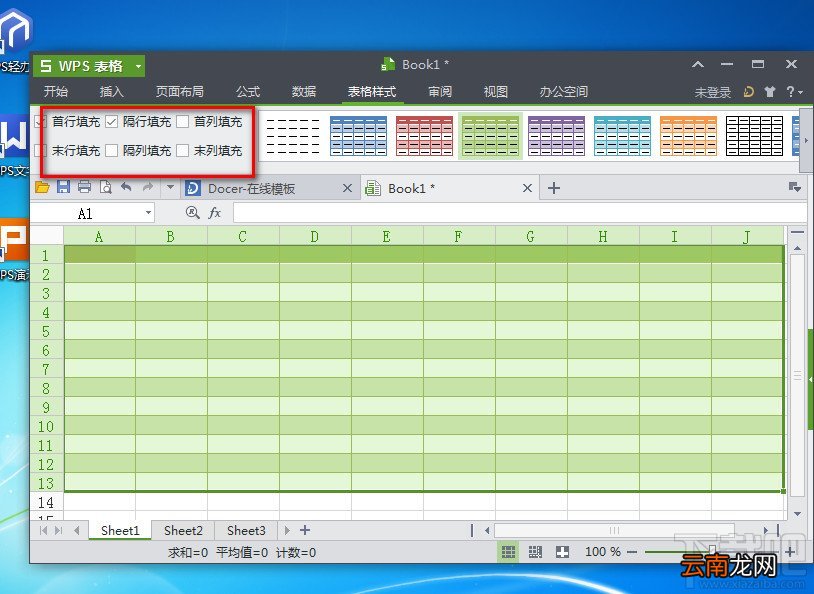Screen dimensions: 814x594
Task: Open the help question mark dropdown
Action: [x=794, y=92]
